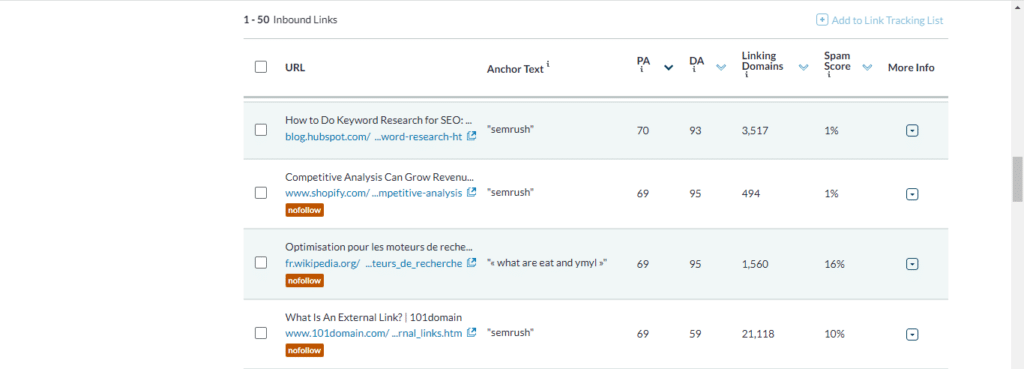Image resolution: width=1024 pixels, height=369 pixels.
Task: Click the 'semrush' anchor text in hubspot row
Action: pyautogui.click(x=511, y=130)
